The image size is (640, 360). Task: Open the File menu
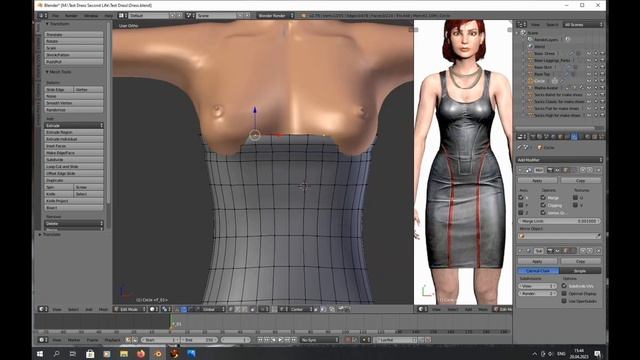[x=55, y=16]
